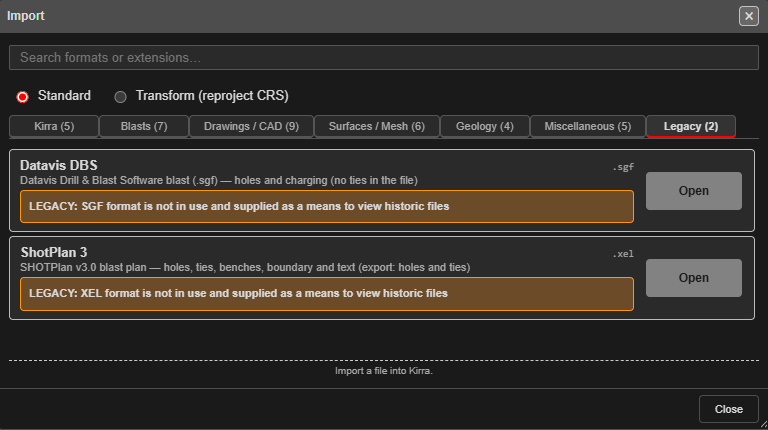This screenshot has width=768, height=430.
Task: Click the 'Import a file into Kirra.' hint
Action: pos(384,371)
